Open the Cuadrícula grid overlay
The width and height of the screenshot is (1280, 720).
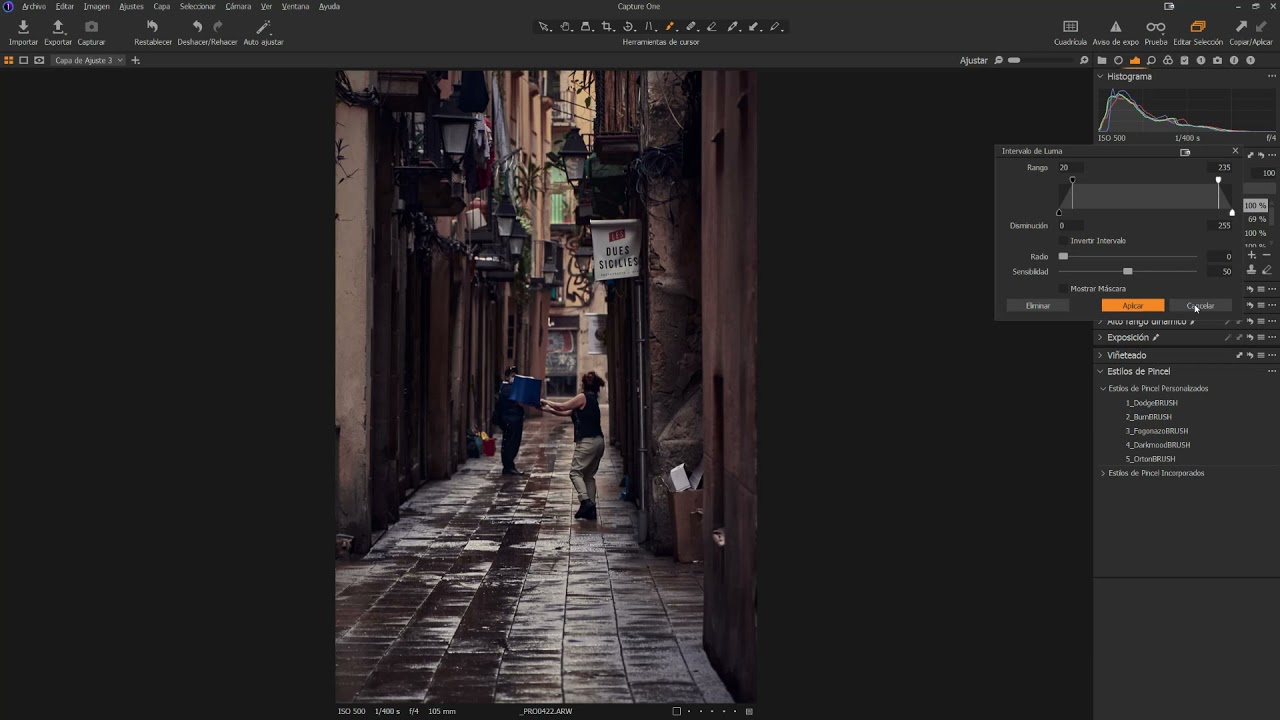coord(1070,27)
